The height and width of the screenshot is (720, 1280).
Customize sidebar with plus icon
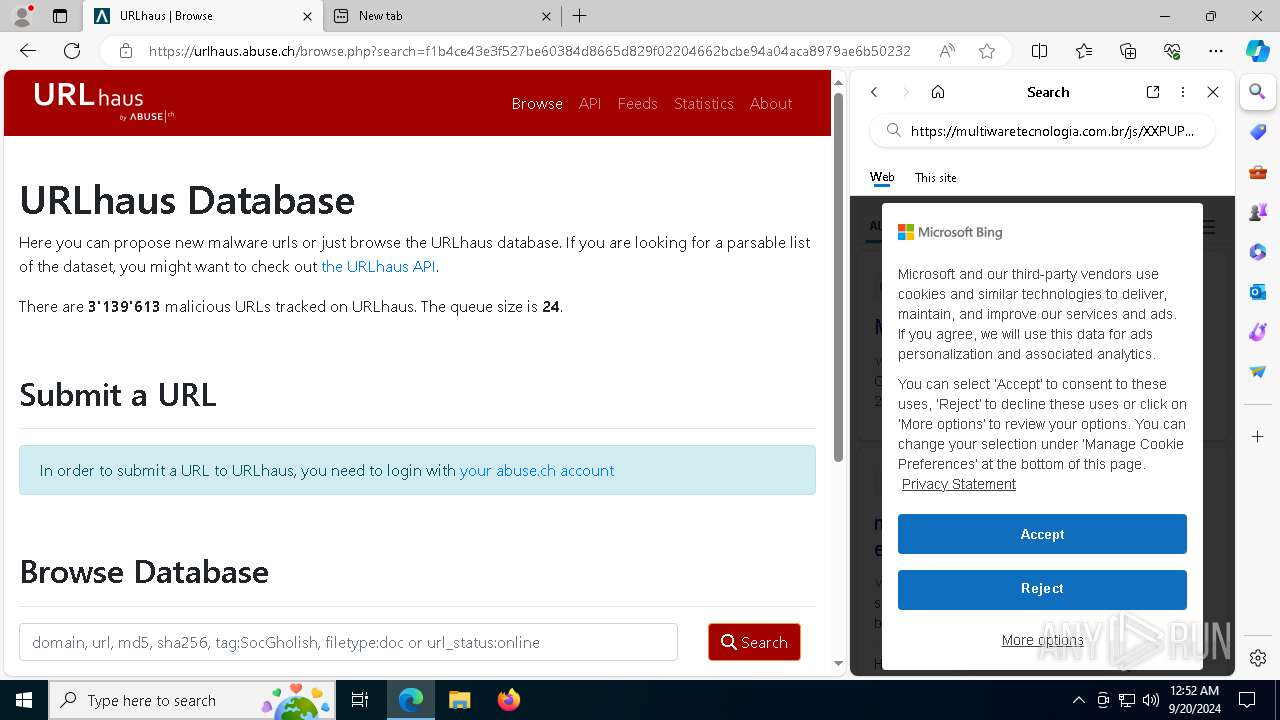(x=1258, y=437)
